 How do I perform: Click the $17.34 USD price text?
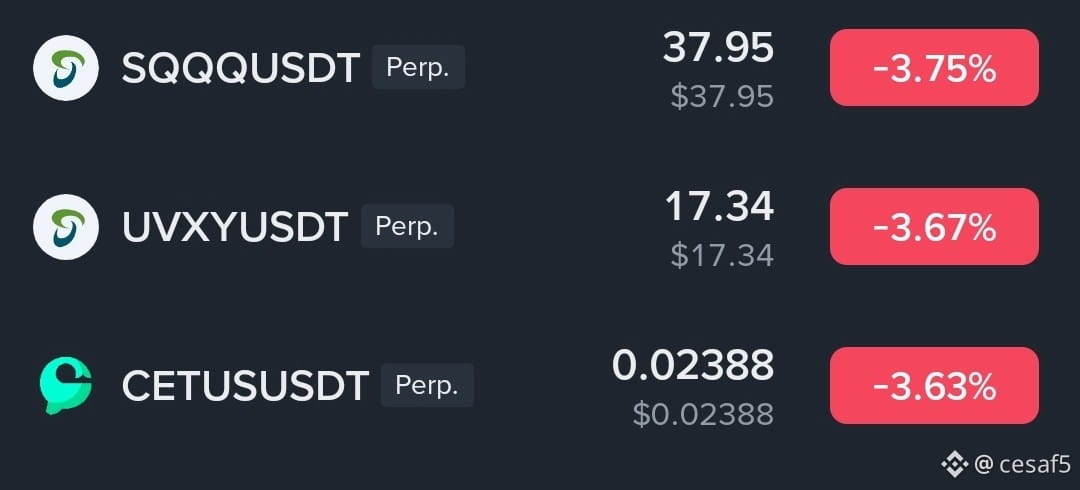pyautogui.click(x=723, y=255)
